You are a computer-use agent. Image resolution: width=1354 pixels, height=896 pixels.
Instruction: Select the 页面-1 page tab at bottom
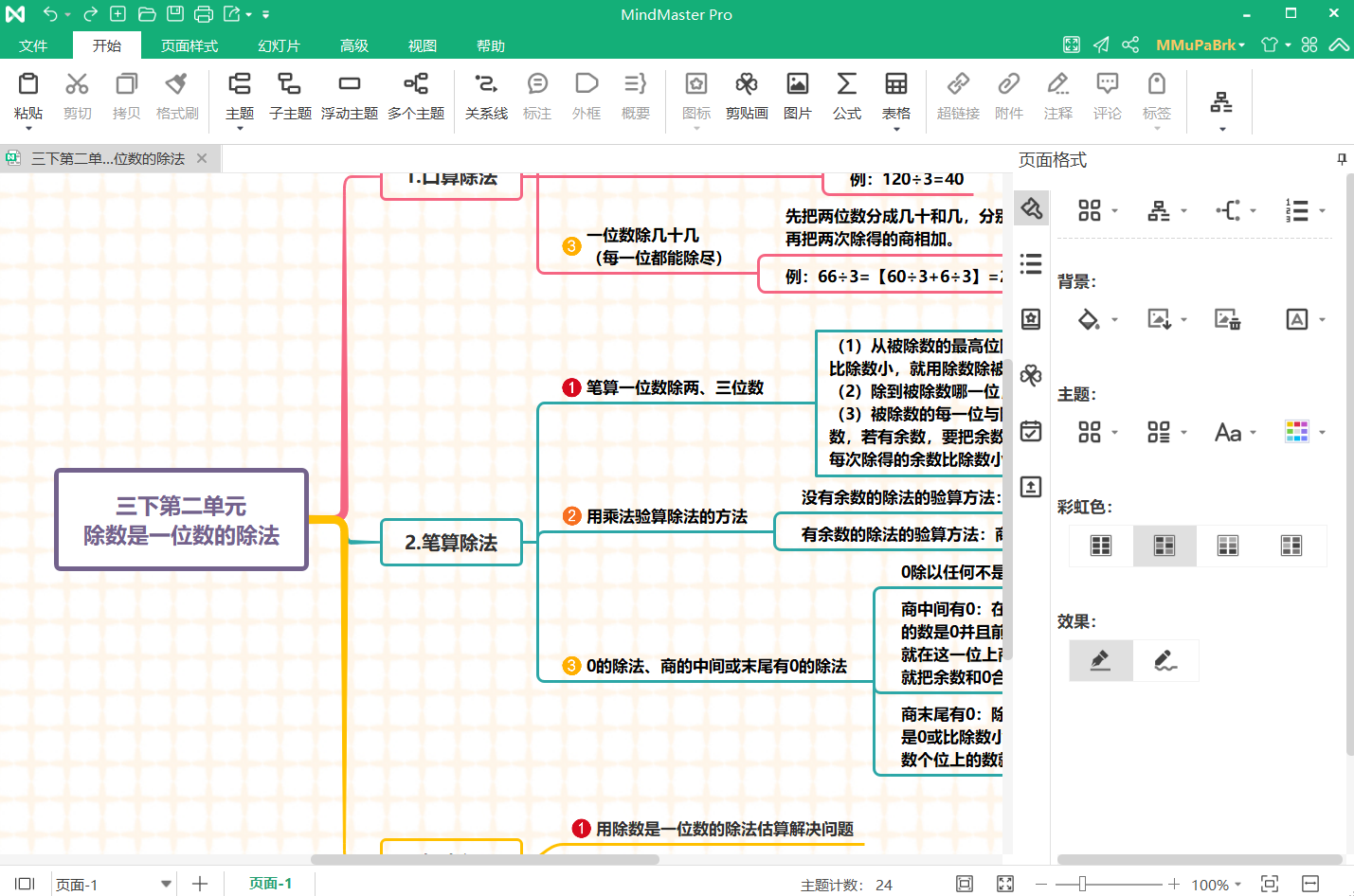pos(270,883)
